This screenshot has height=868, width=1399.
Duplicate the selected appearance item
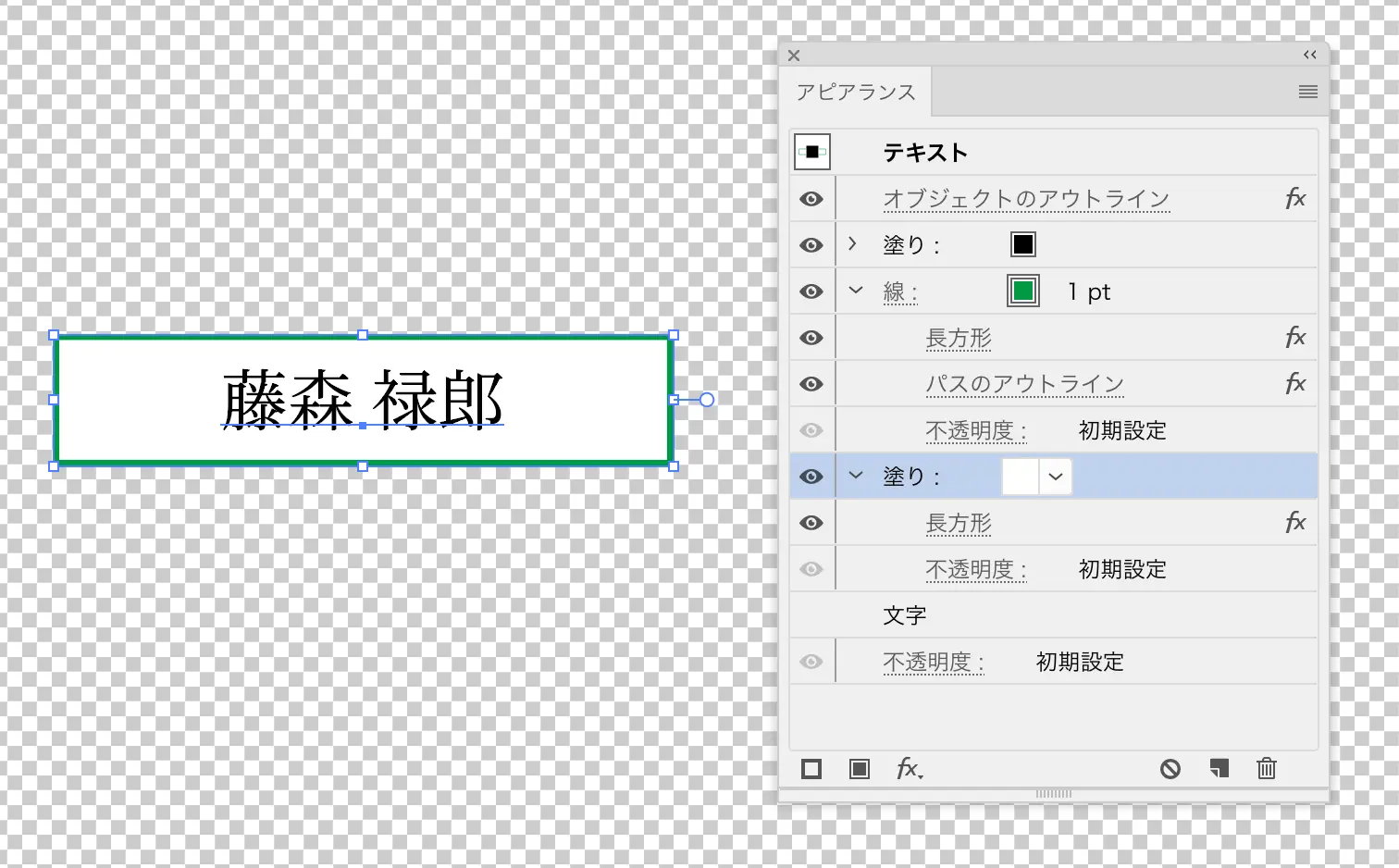(1218, 769)
